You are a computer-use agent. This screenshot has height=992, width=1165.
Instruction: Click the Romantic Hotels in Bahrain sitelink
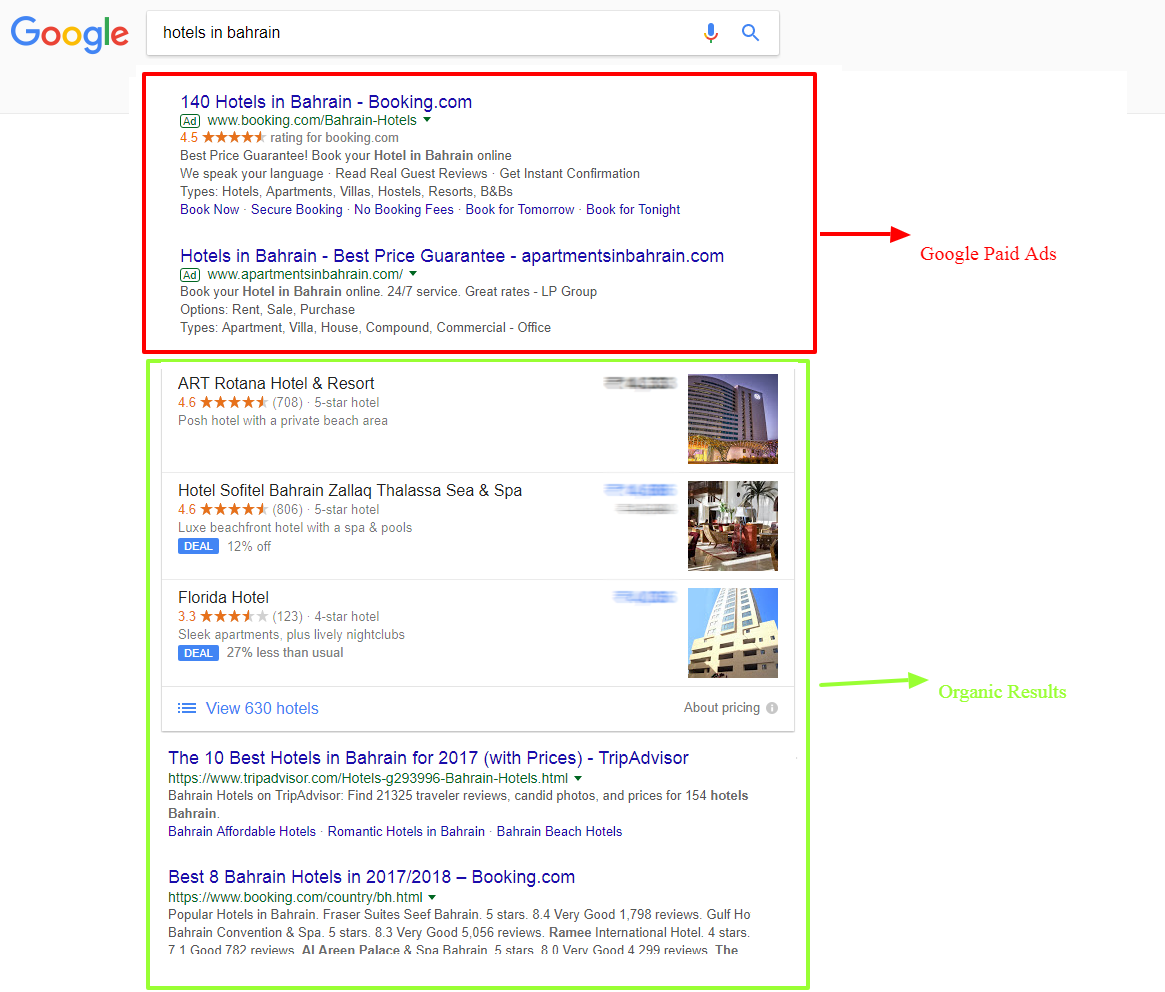coord(406,831)
